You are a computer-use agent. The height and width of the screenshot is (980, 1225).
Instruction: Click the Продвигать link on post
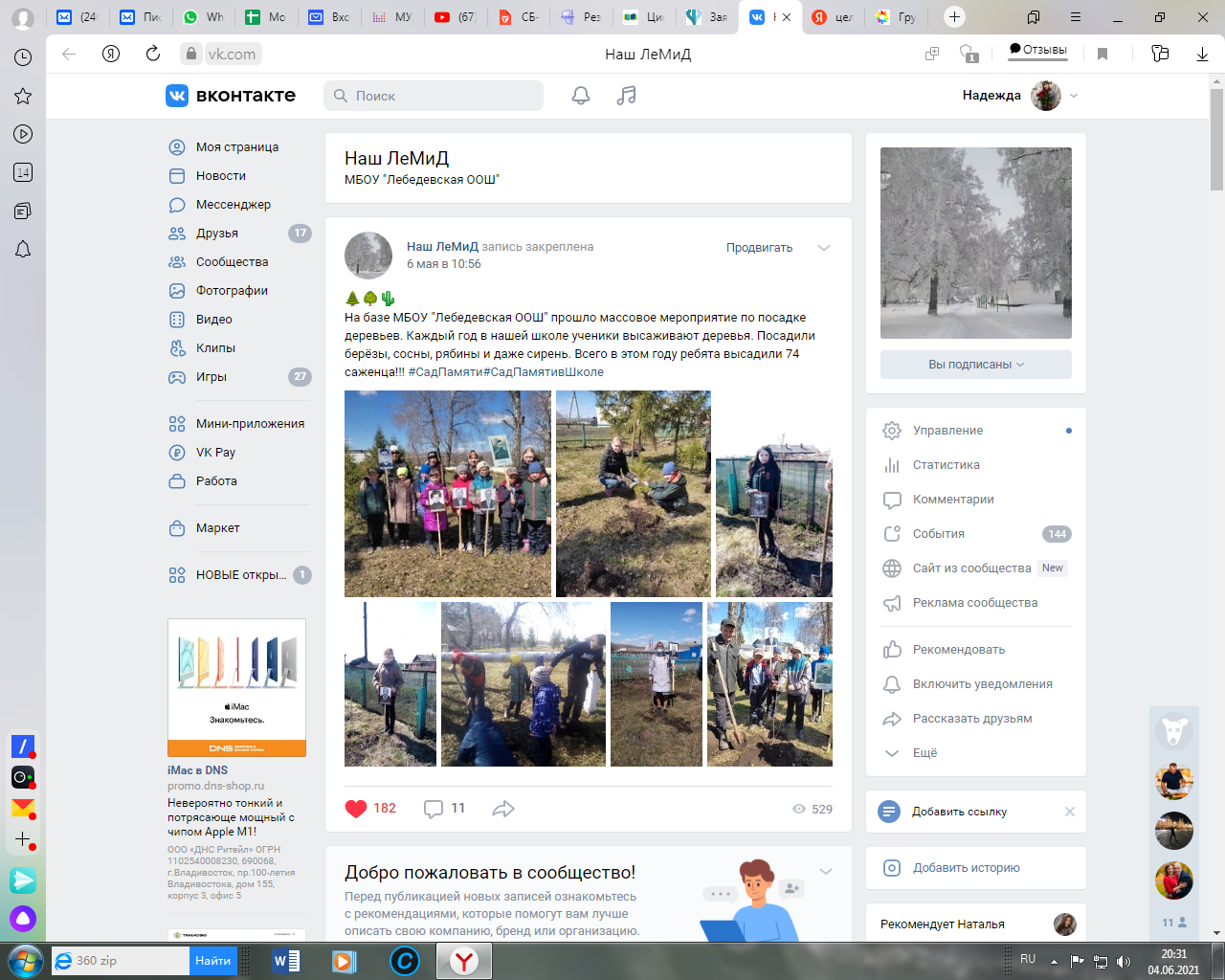[759, 248]
